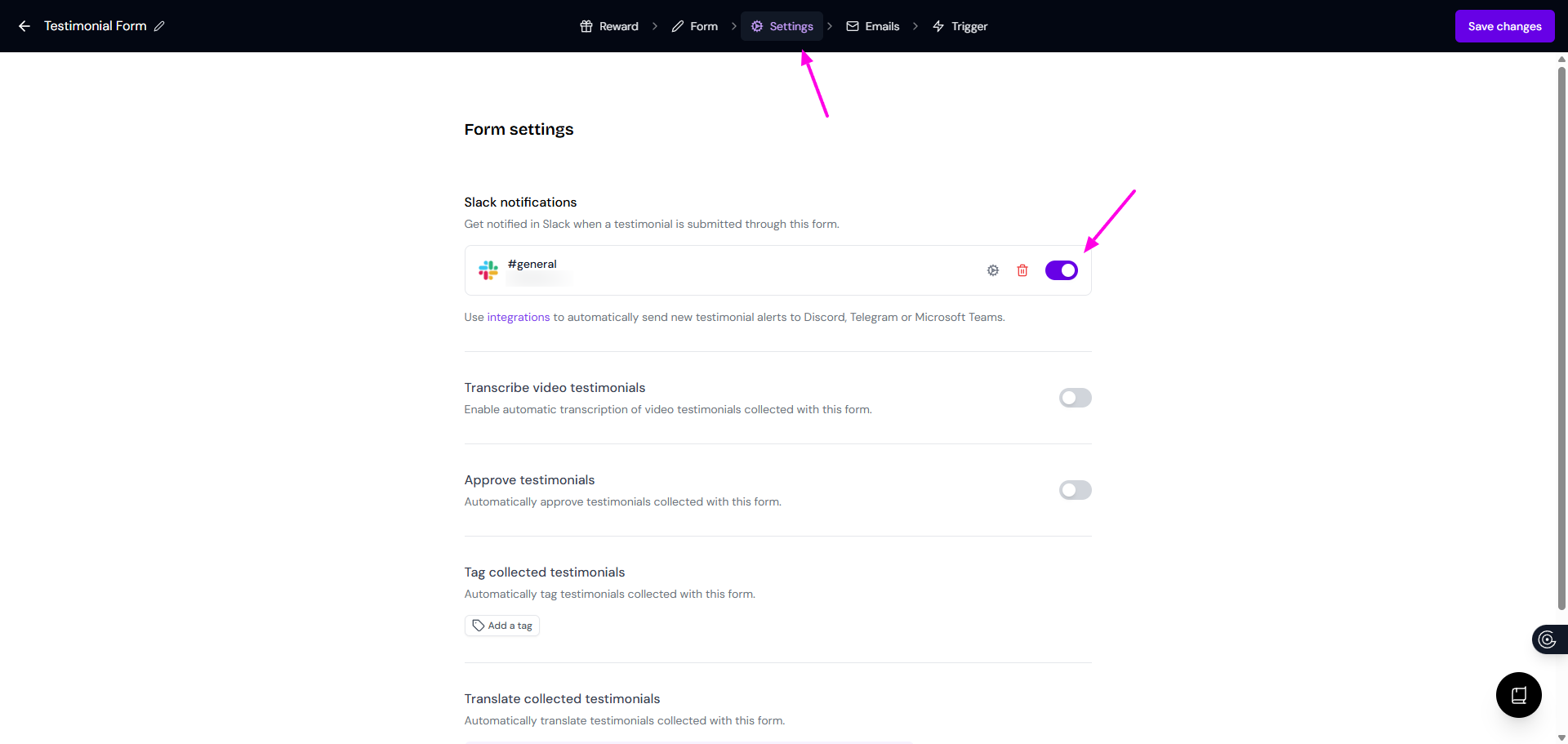Go to the Reward step
The image size is (1568, 744).
click(609, 26)
